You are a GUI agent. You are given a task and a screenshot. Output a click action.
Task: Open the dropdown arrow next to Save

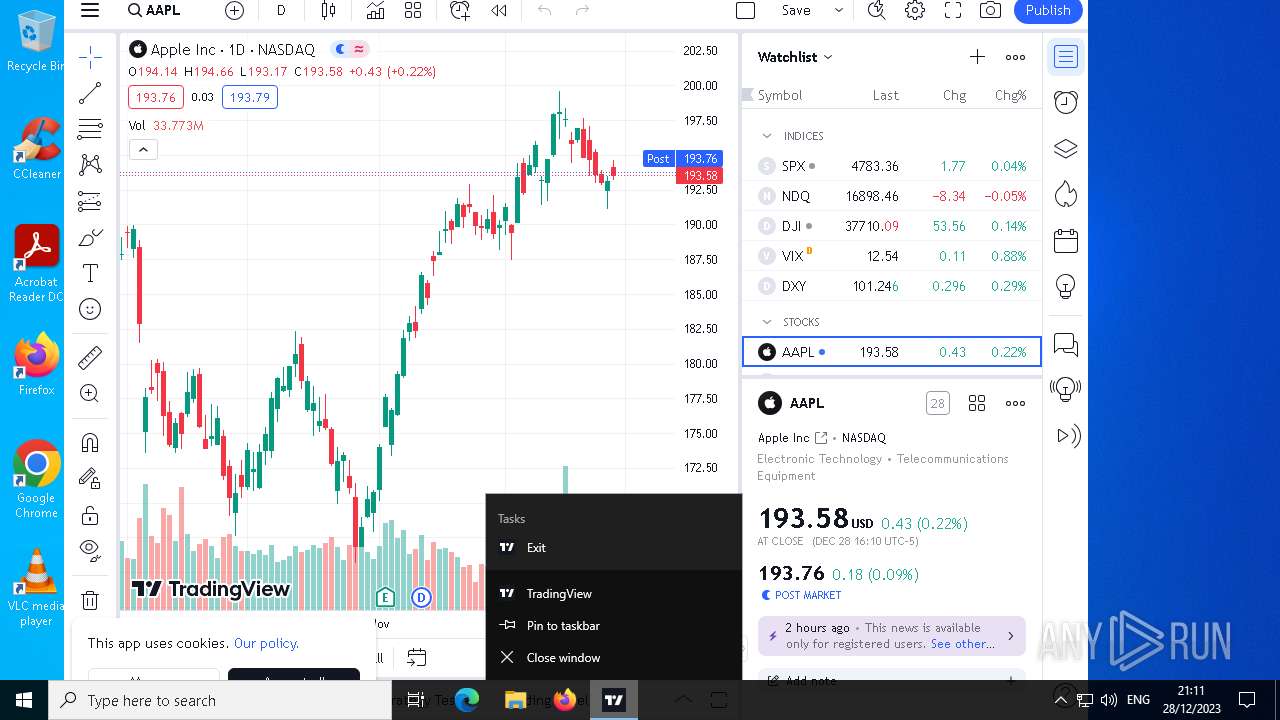(839, 10)
